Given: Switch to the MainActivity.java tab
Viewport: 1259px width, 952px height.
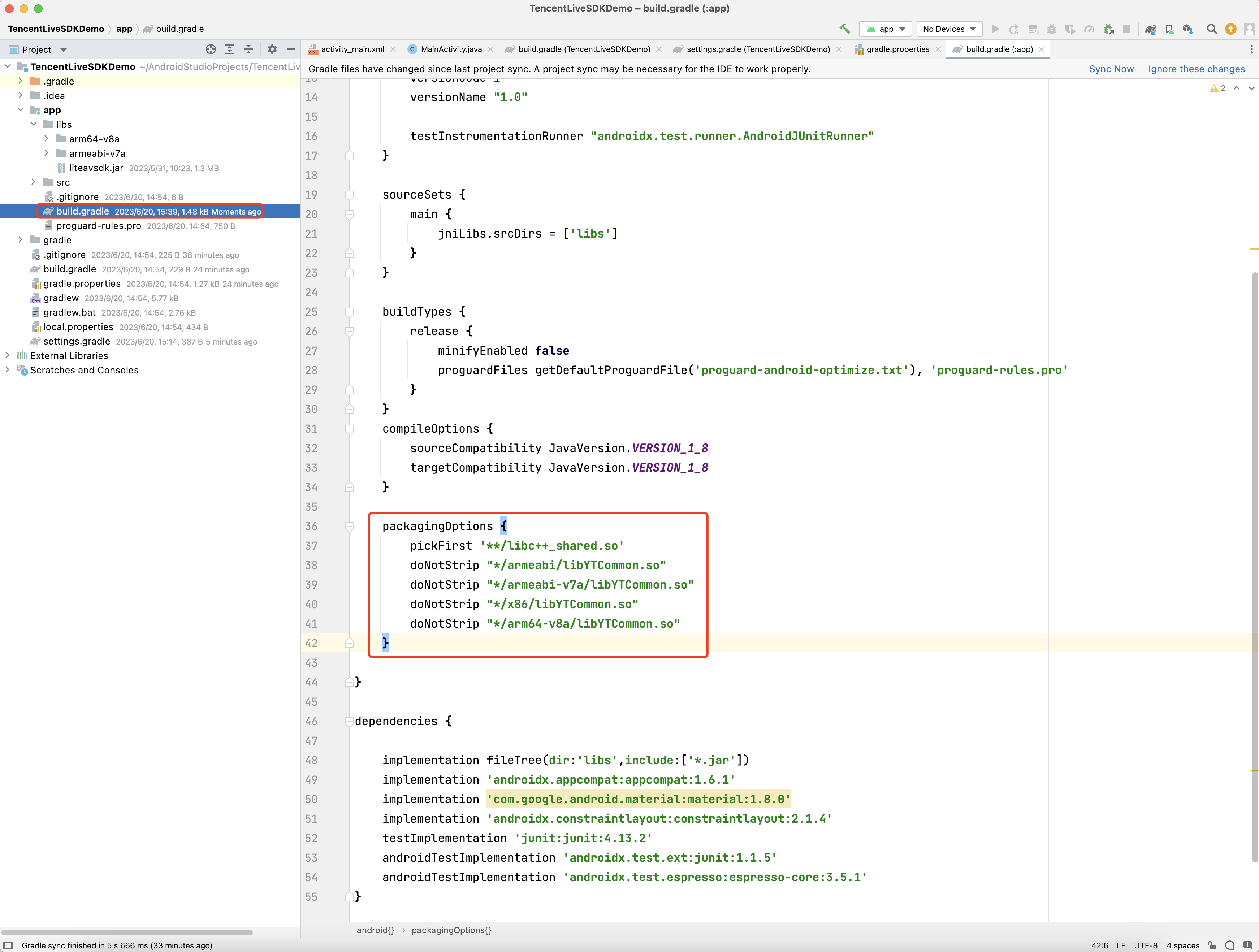Looking at the screenshot, I should (451, 49).
